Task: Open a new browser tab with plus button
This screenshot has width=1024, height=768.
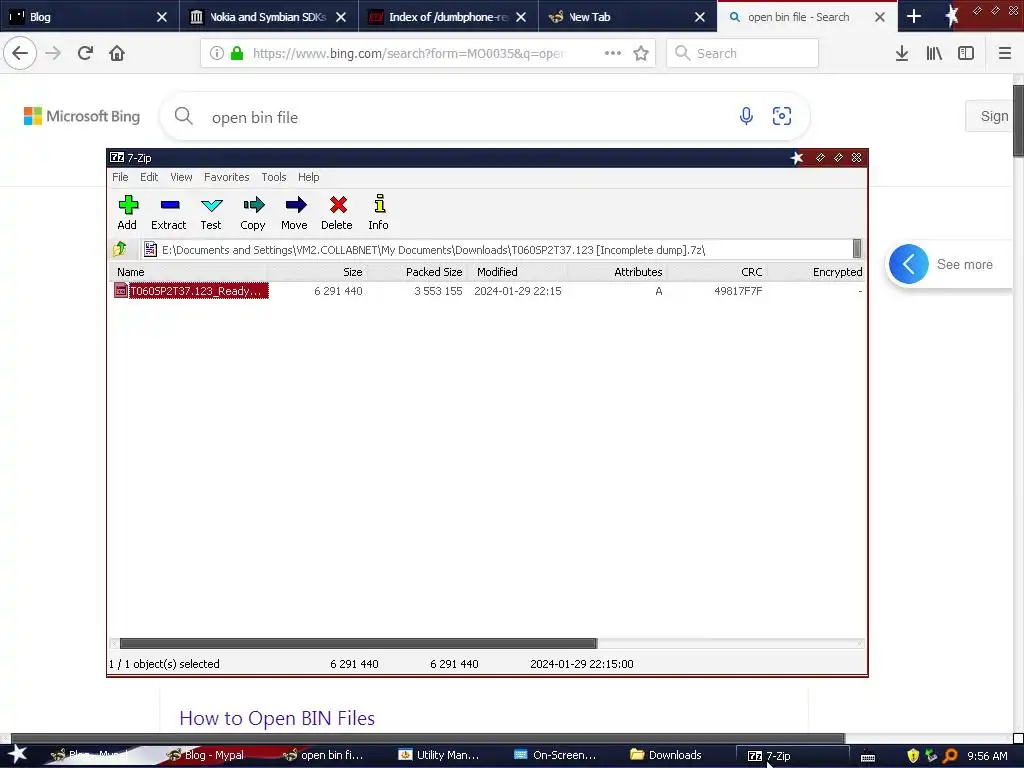Action: [x=914, y=17]
